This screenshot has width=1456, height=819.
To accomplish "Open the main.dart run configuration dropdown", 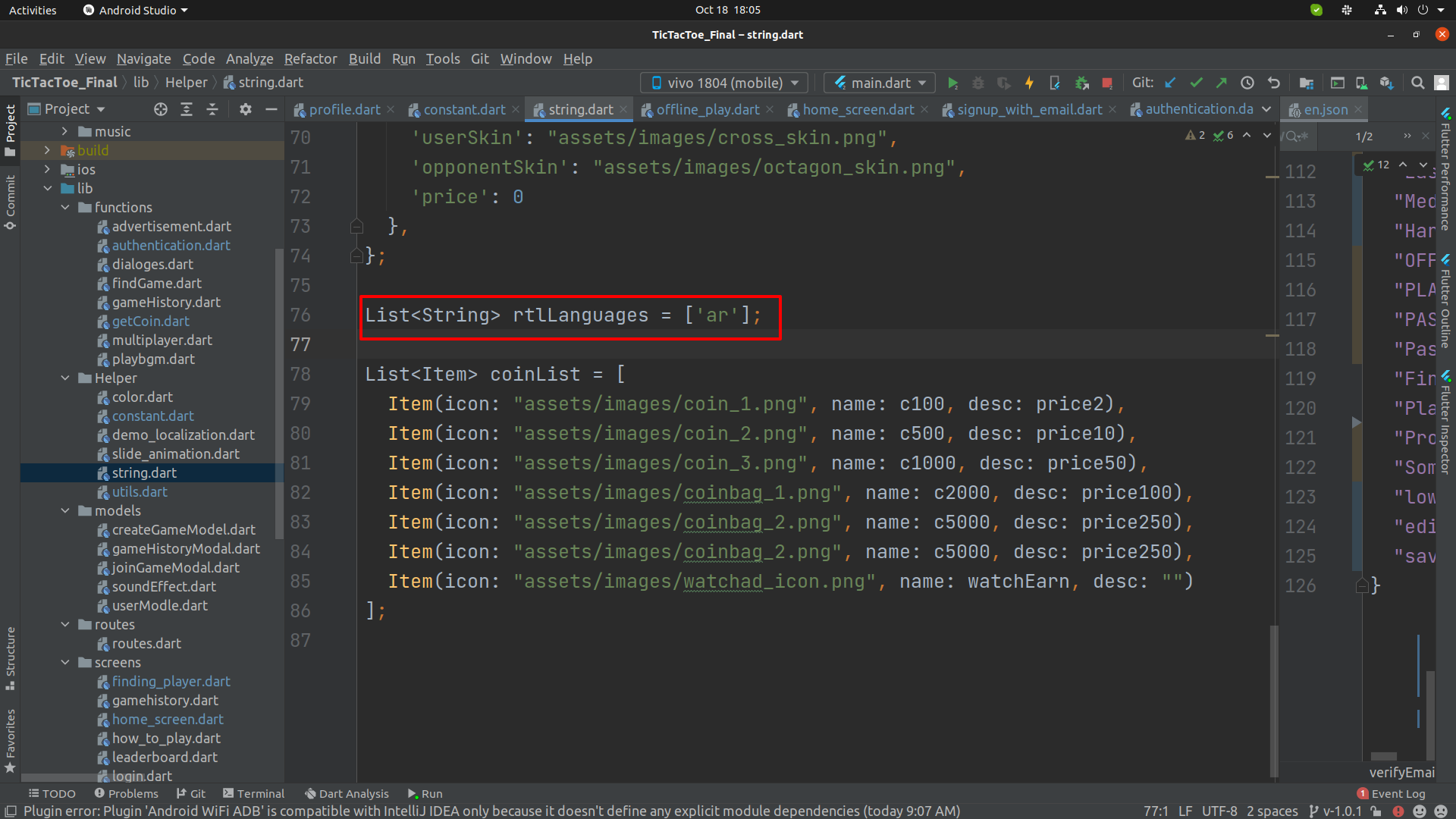I will [x=880, y=83].
